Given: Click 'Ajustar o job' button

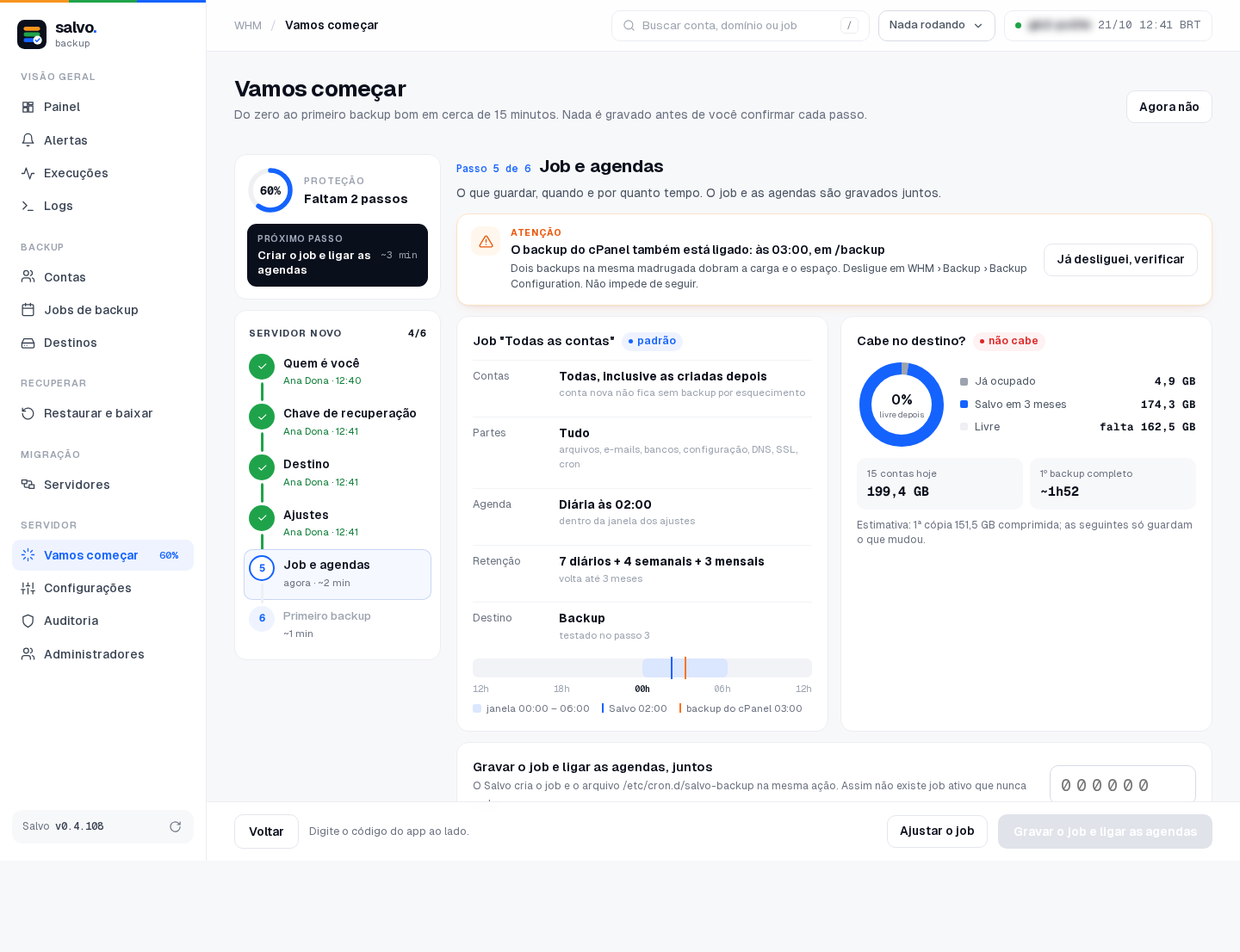Looking at the screenshot, I should click(937, 831).
